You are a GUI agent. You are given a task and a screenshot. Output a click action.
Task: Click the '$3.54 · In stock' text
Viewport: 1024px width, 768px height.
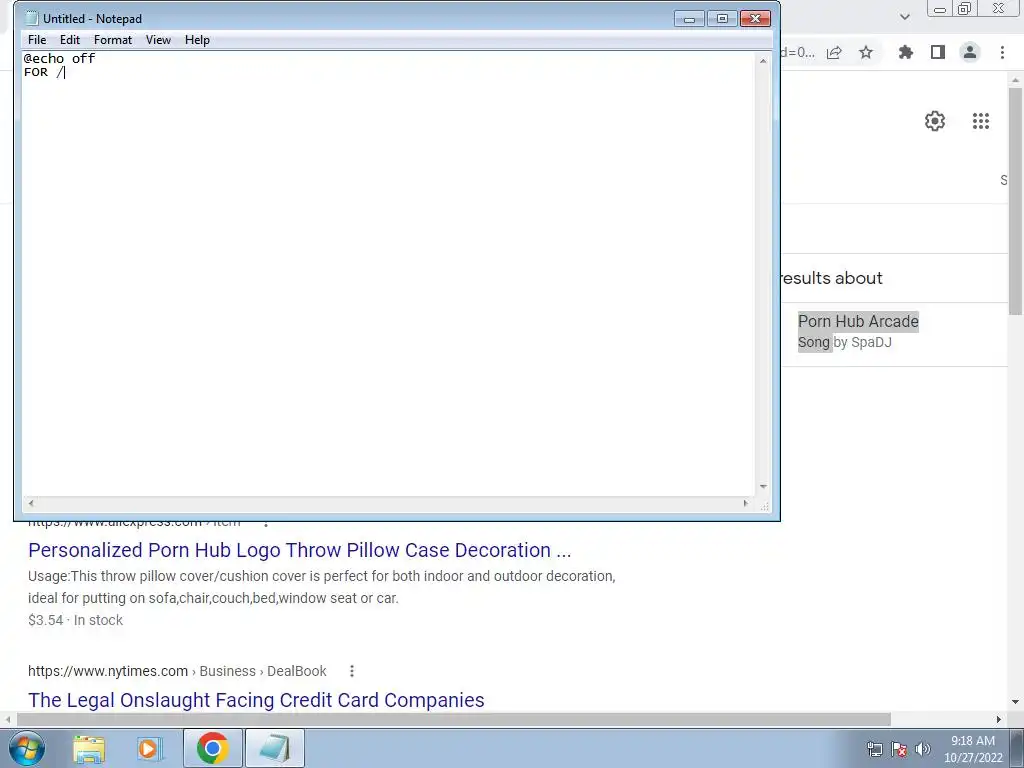75,620
